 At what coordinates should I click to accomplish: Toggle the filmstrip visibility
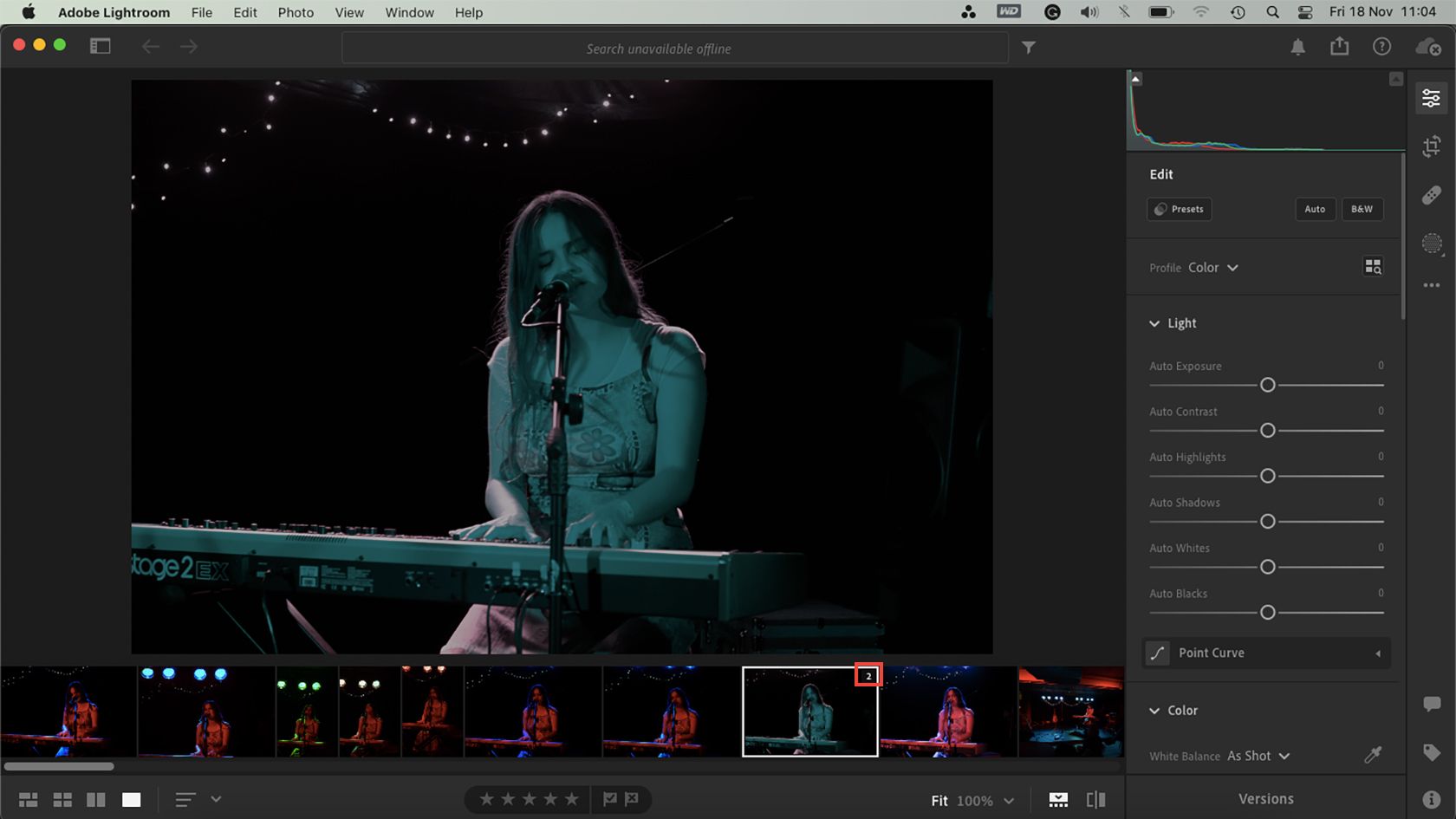tap(1058, 800)
